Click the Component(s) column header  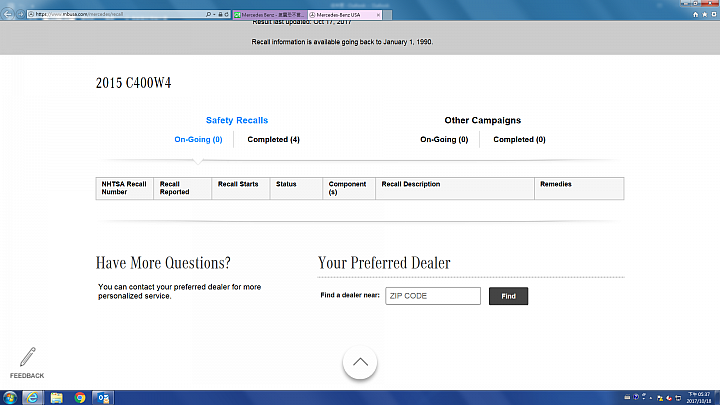(x=349, y=188)
